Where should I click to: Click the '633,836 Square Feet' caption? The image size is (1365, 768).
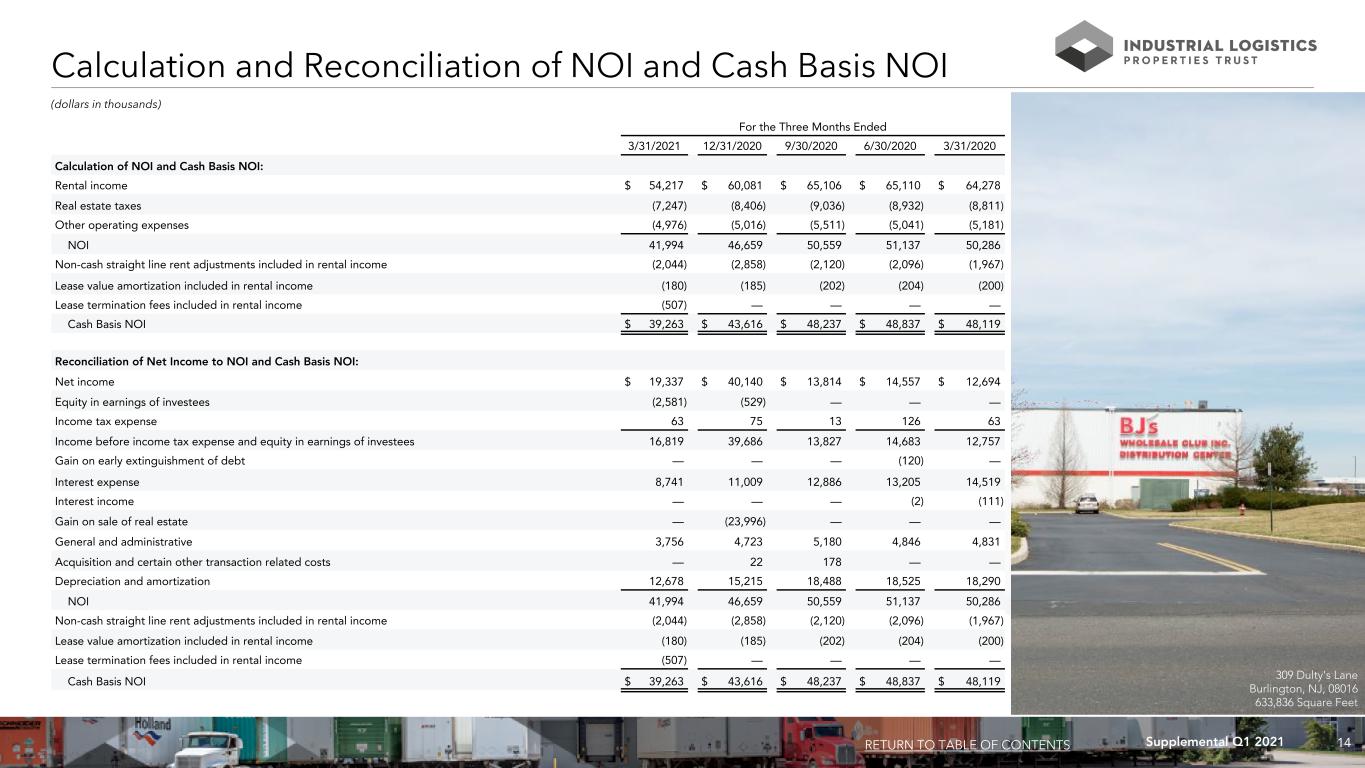(1306, 702)
